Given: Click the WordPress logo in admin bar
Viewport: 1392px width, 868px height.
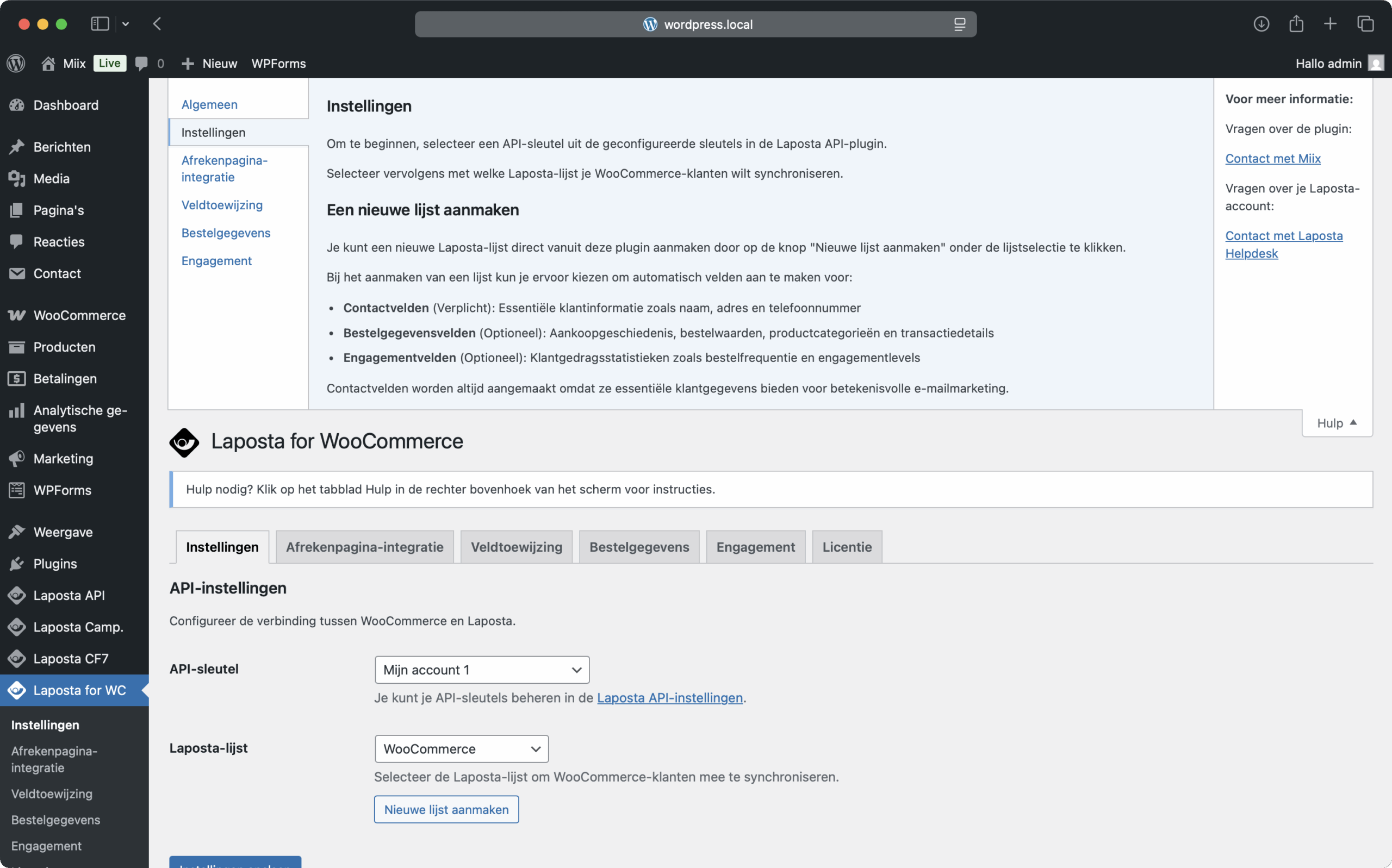Looking at the screenshot, I should 16,63.
